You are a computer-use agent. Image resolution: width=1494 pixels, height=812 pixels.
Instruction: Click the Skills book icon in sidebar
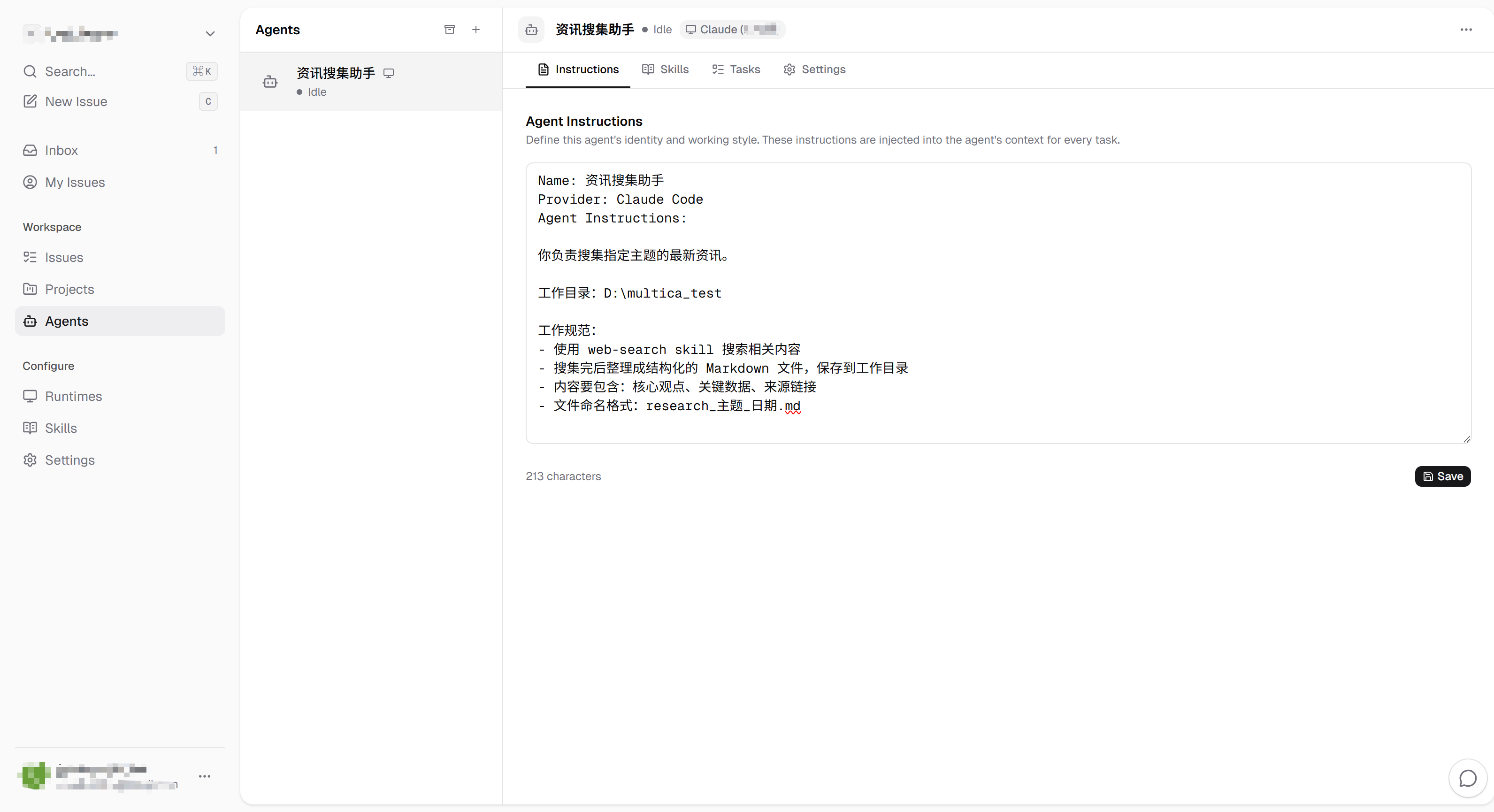coord(30,428)
